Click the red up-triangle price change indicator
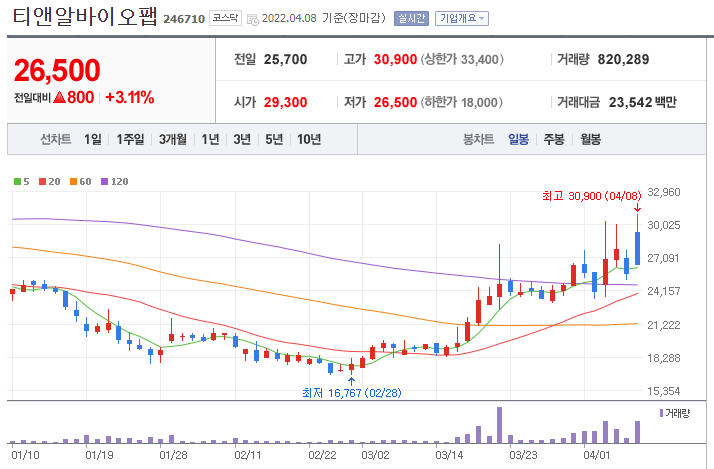Viewport: 714px width, 469px height. point(60,97)
